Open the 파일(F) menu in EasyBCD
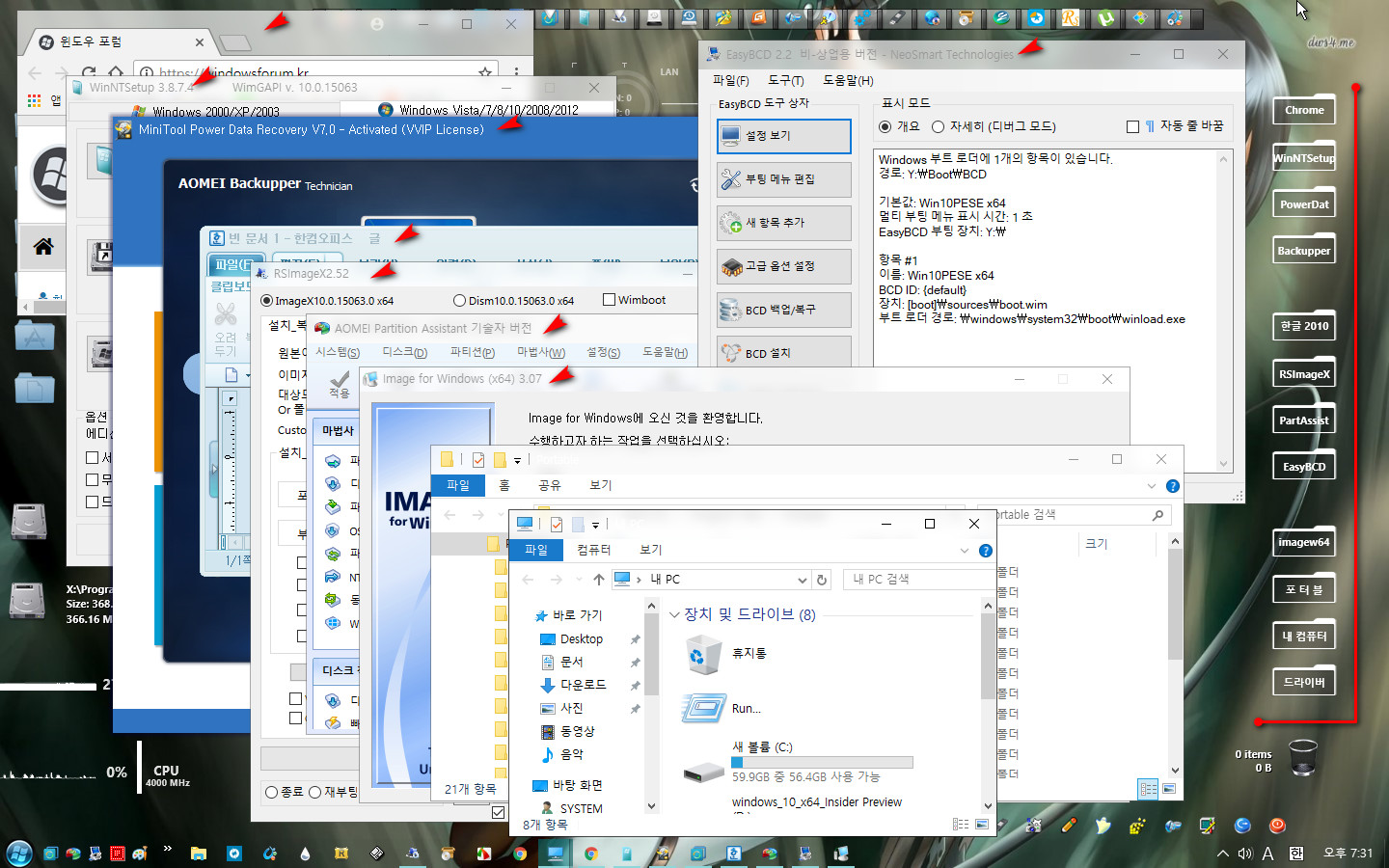Image resolution: width=1389 pixels, height=868 pixels. [x=730, y=81]
